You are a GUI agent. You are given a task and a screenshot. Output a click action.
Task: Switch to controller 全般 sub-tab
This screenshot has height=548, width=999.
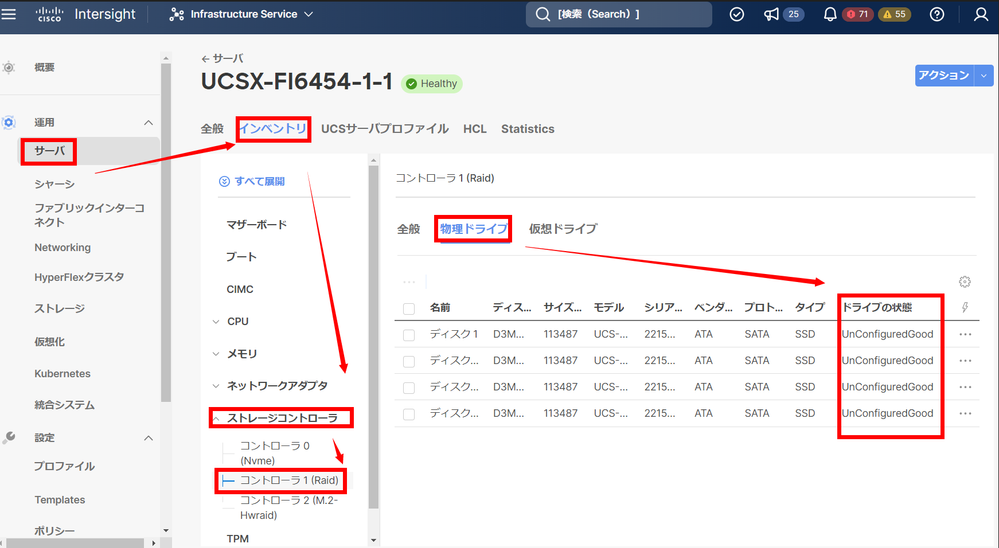click(408, 229)
